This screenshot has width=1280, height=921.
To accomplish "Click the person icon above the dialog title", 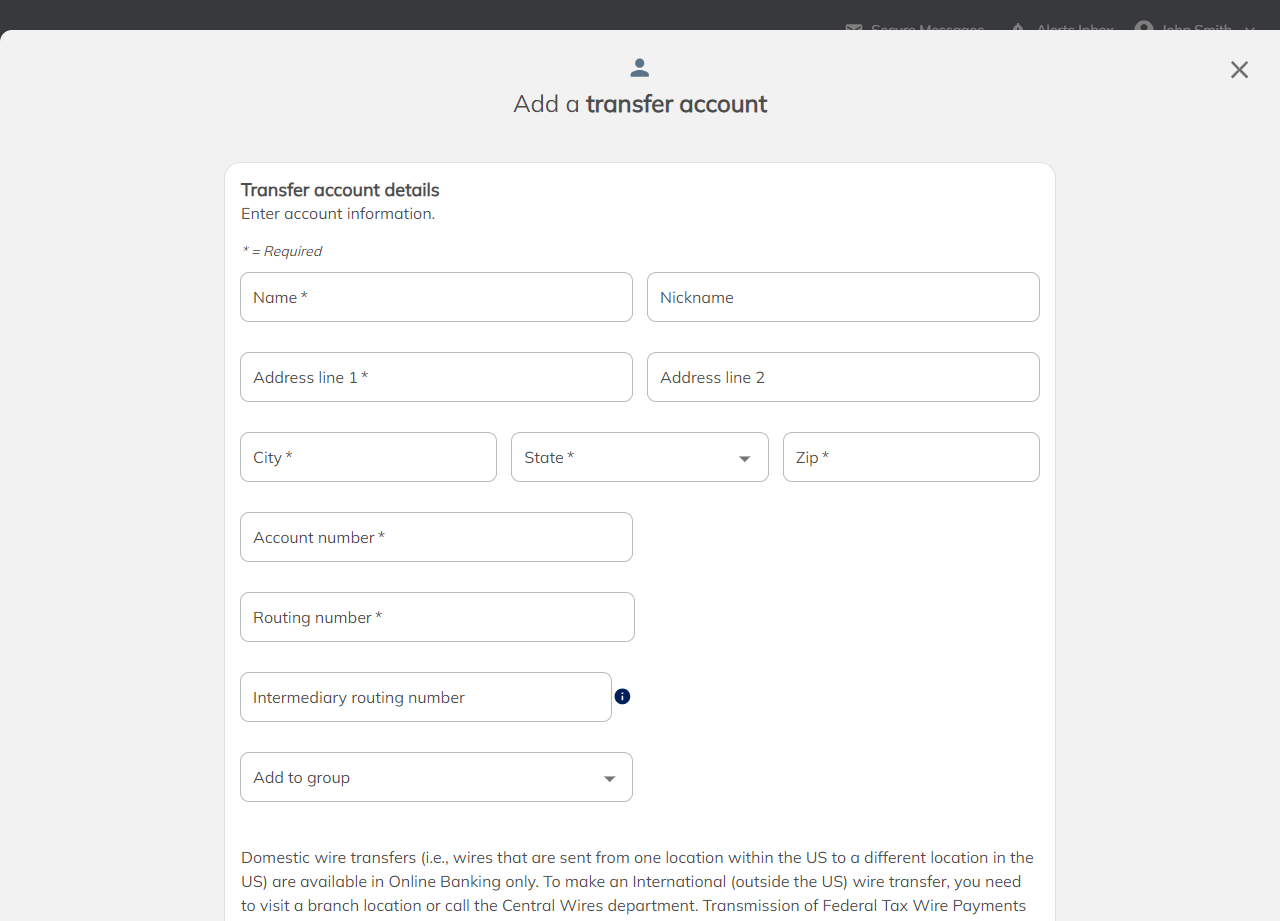I will point(640,68).
